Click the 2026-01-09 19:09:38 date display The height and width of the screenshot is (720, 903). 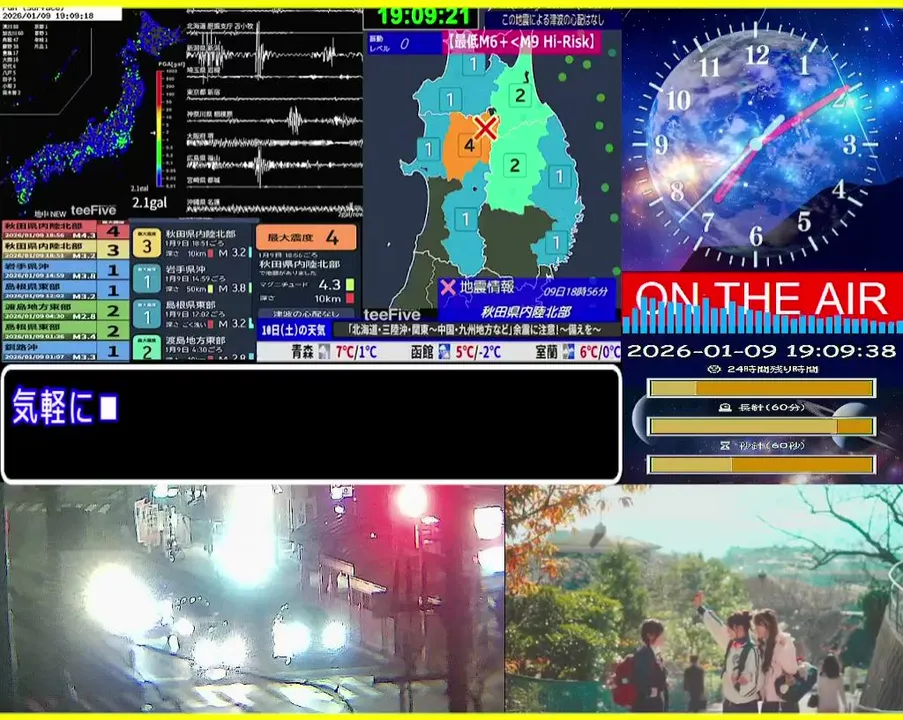point(761,351)
